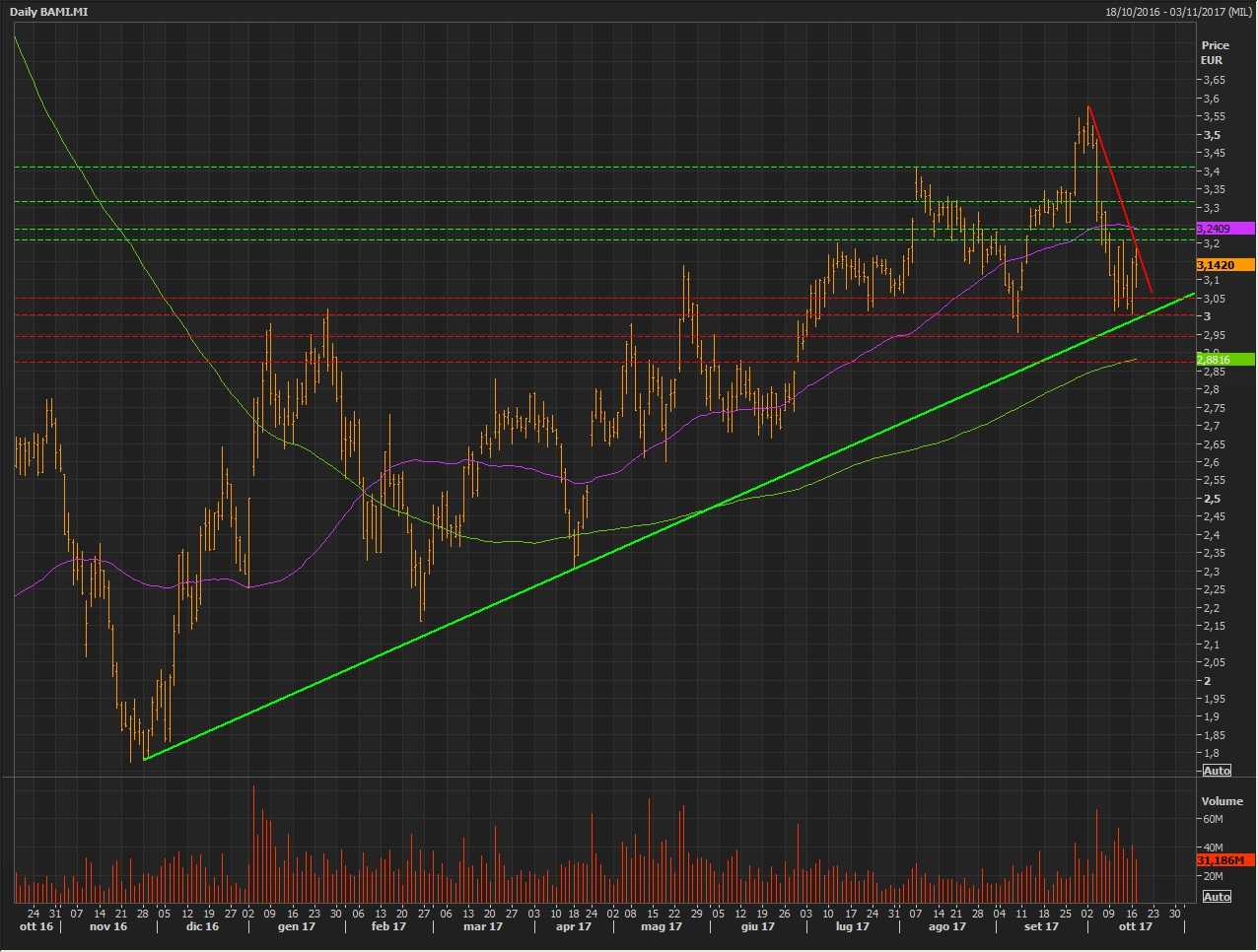Image resolution: width=1258 pixels, height=952 pixels.
Task: Click the Auto button on the price axis
Action: [x=1217, y=771]
